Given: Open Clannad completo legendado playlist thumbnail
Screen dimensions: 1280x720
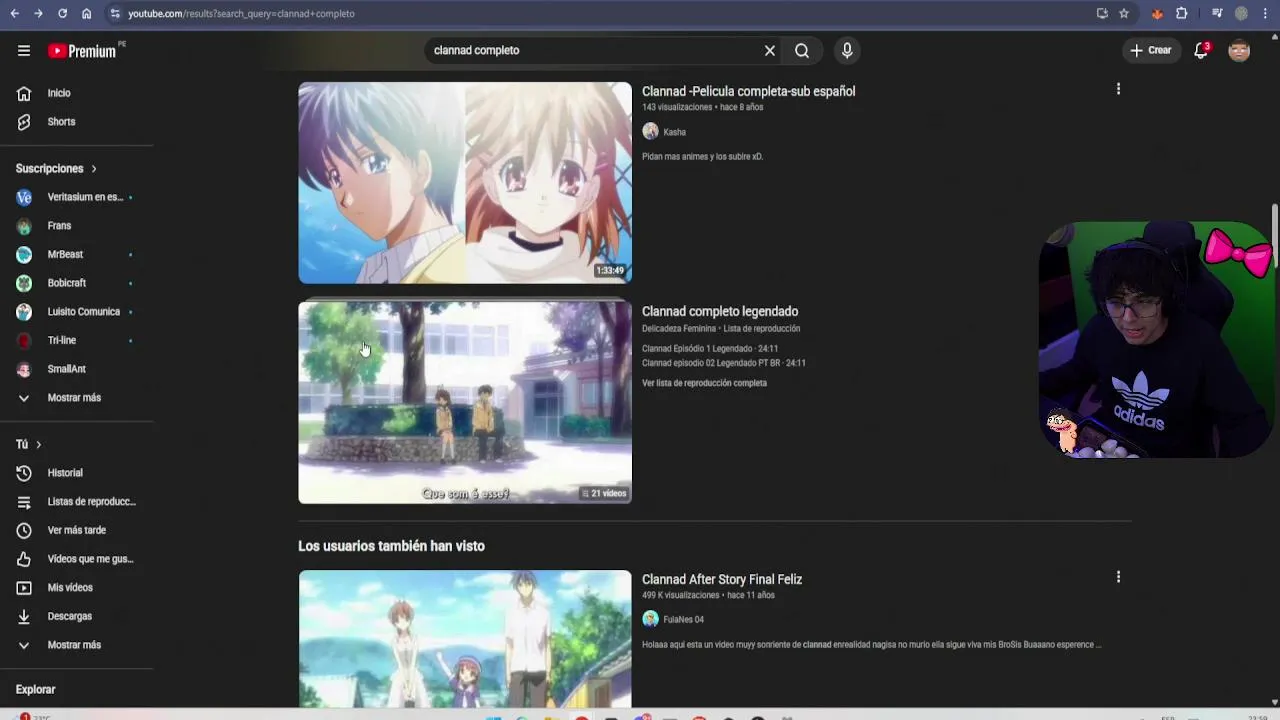Looking at the screenshot, I should [x=465, y=403].
